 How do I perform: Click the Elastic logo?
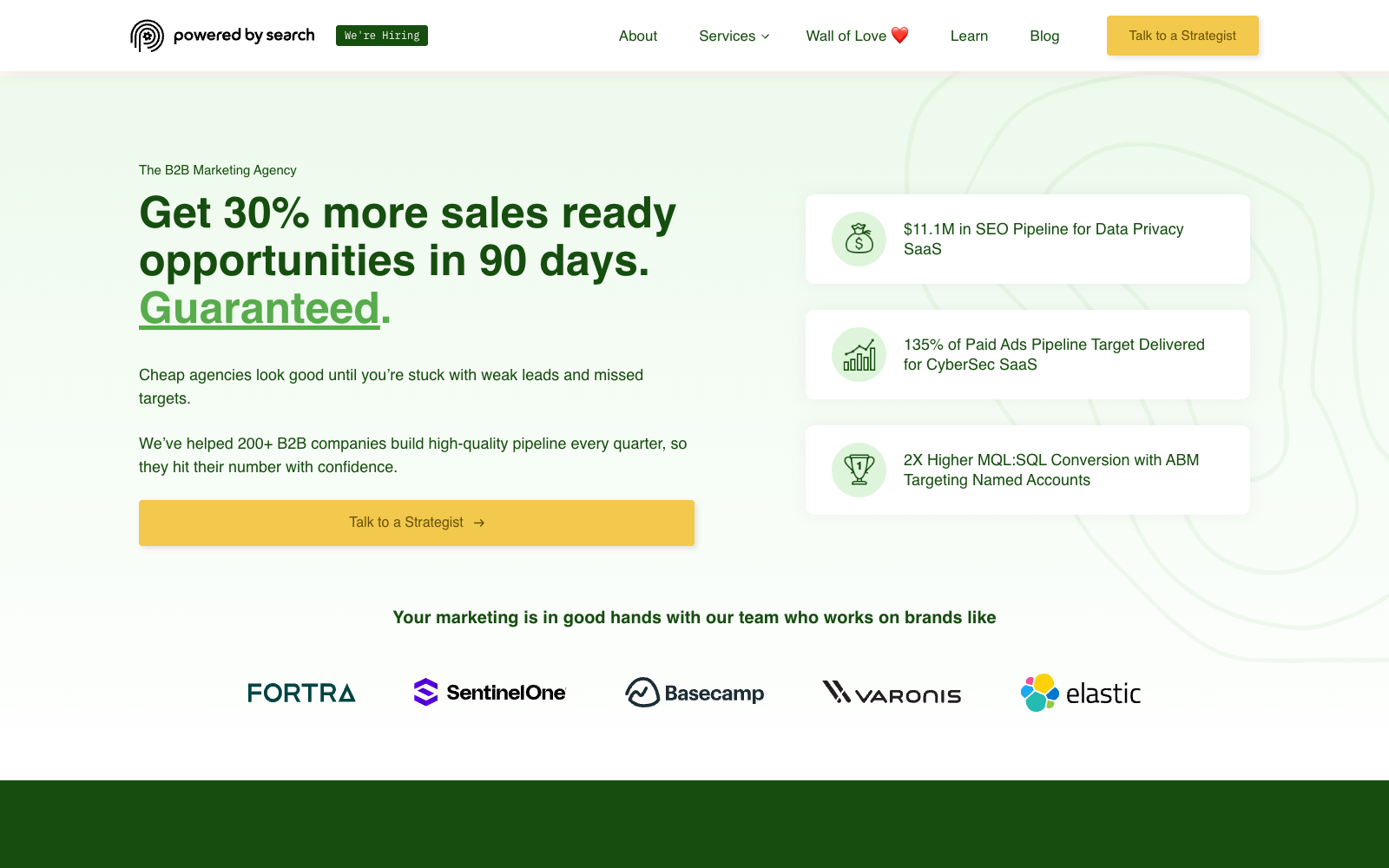click(1081, 693)
